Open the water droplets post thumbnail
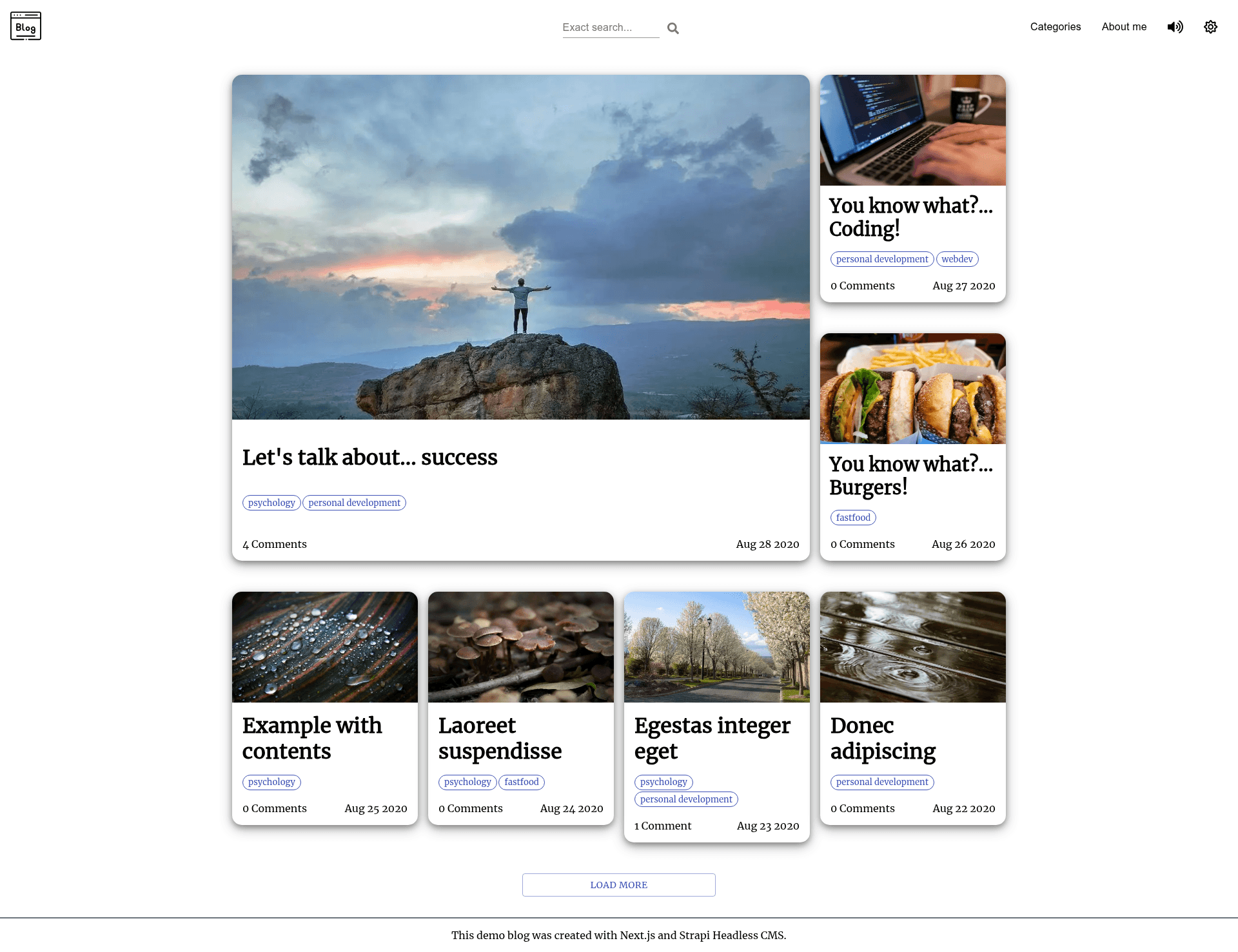 coord(325,647)
